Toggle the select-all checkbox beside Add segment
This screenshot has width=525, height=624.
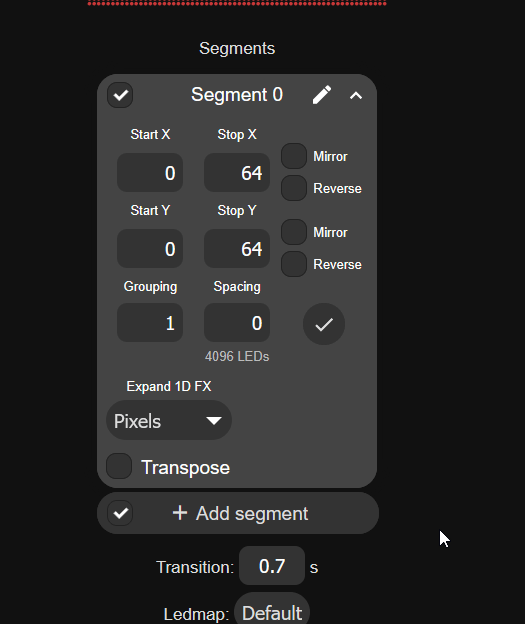pos(120,513)
